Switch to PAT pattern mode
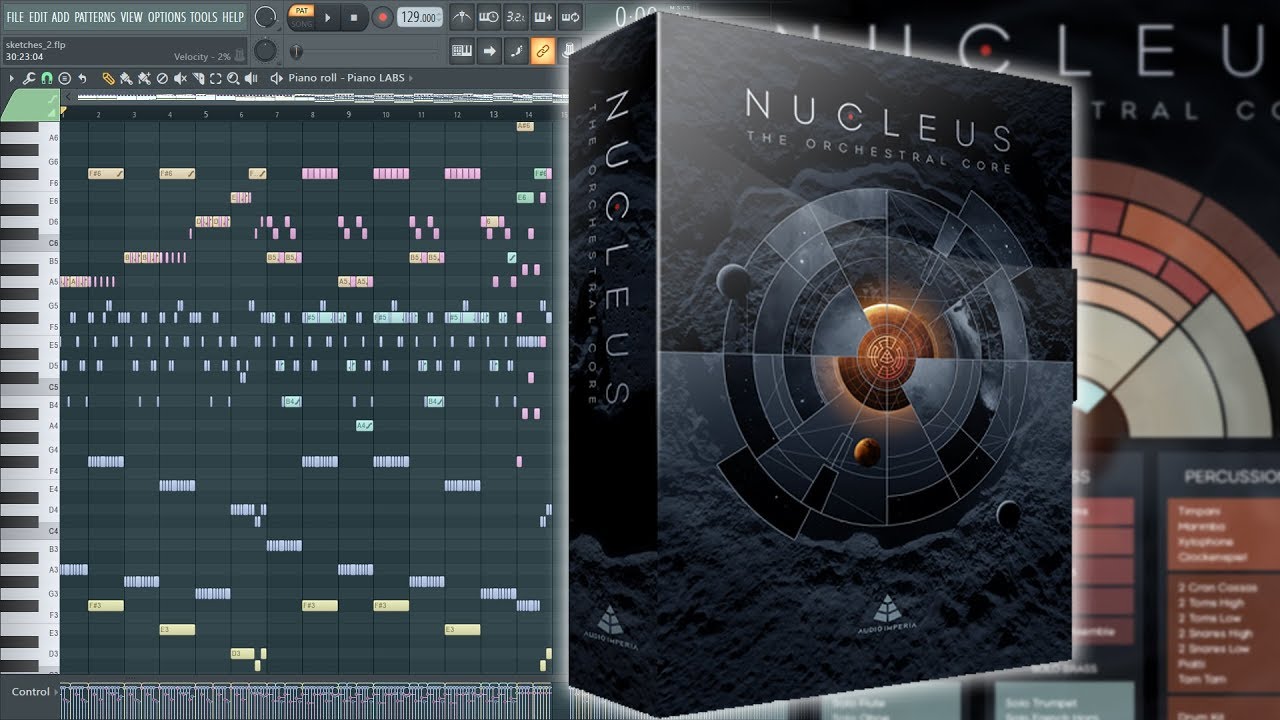This screenshot has width=1280, height=720. click(x=300, y=11)
